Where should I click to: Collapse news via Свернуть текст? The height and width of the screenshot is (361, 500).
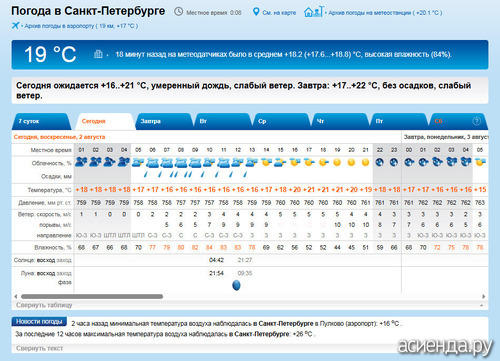pos(39,348)
